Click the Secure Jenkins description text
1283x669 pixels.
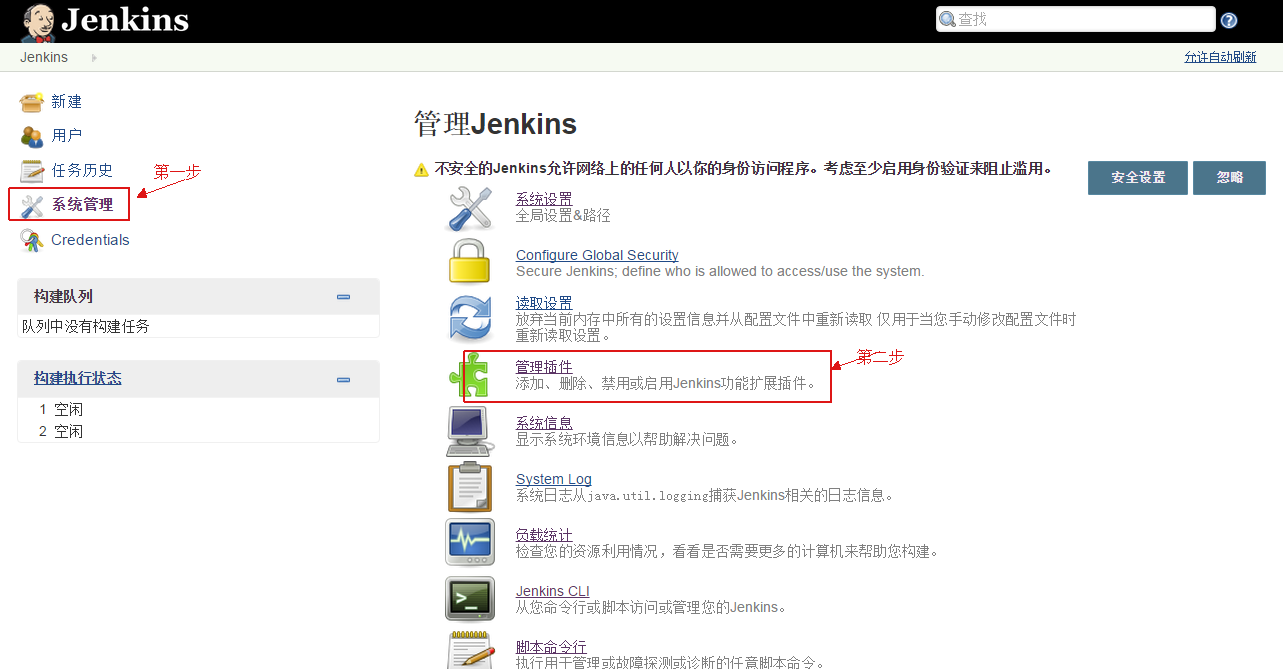(720, 271)
